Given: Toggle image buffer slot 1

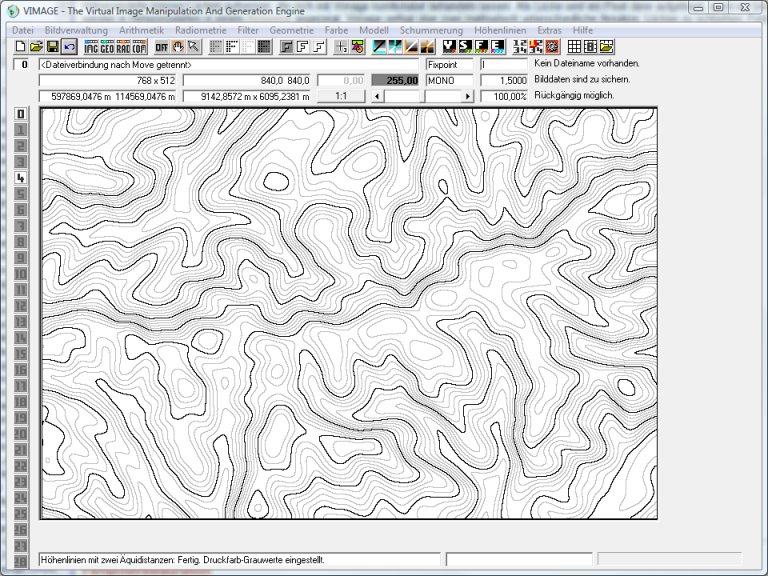Looking at the screenshot, I should 20,130.
